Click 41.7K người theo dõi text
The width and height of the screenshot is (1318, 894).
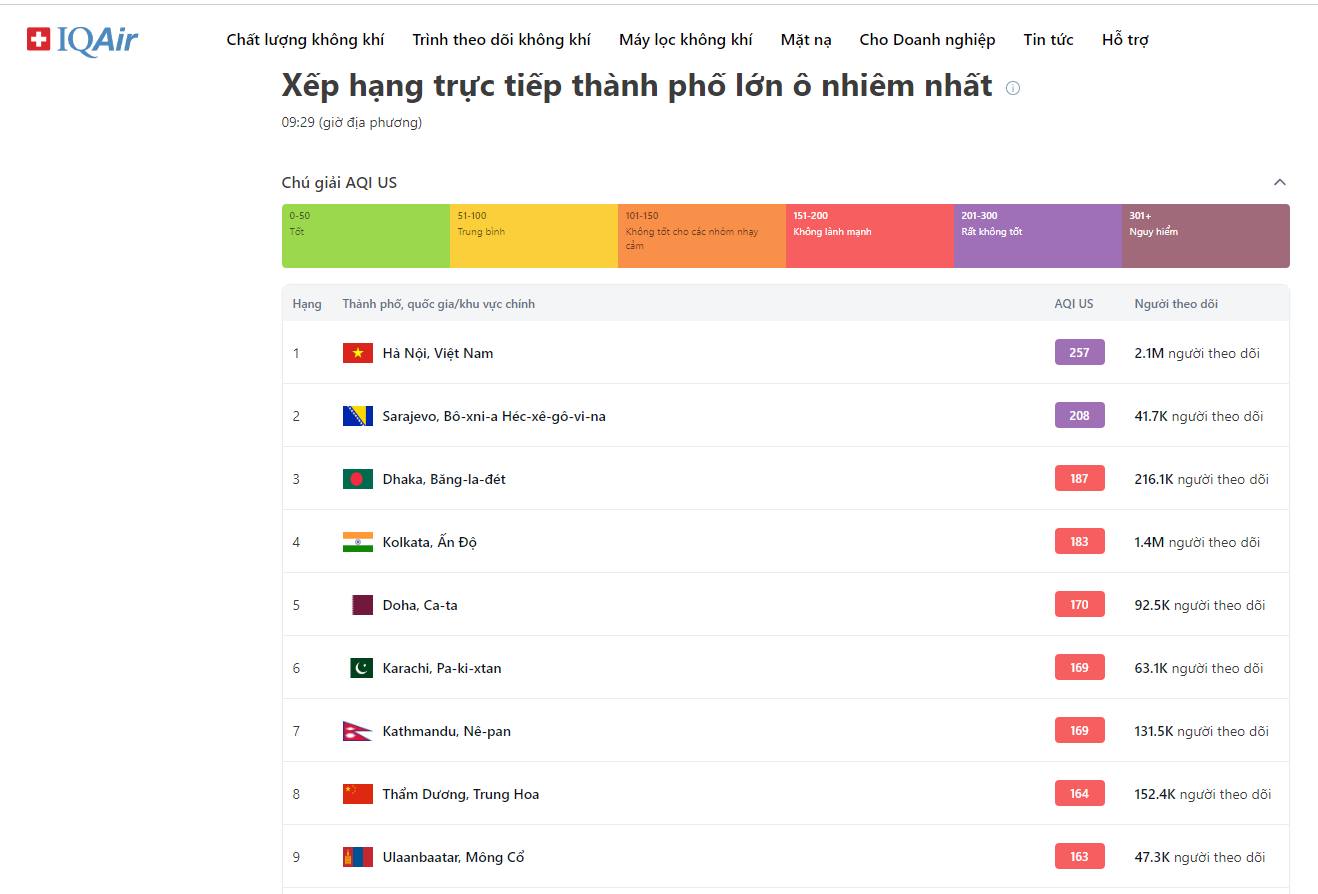(x=1199, y=416)
